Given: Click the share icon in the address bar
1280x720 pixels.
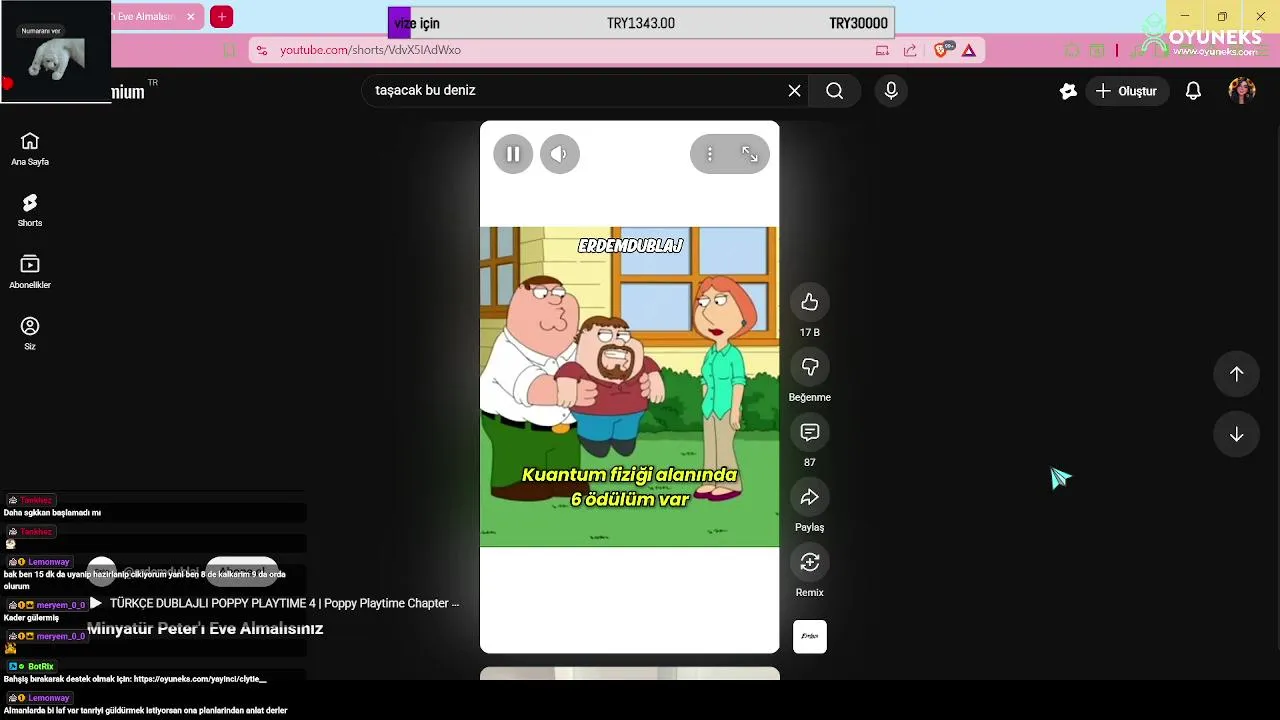Looking at the screenshot, I should pos(910,50).
